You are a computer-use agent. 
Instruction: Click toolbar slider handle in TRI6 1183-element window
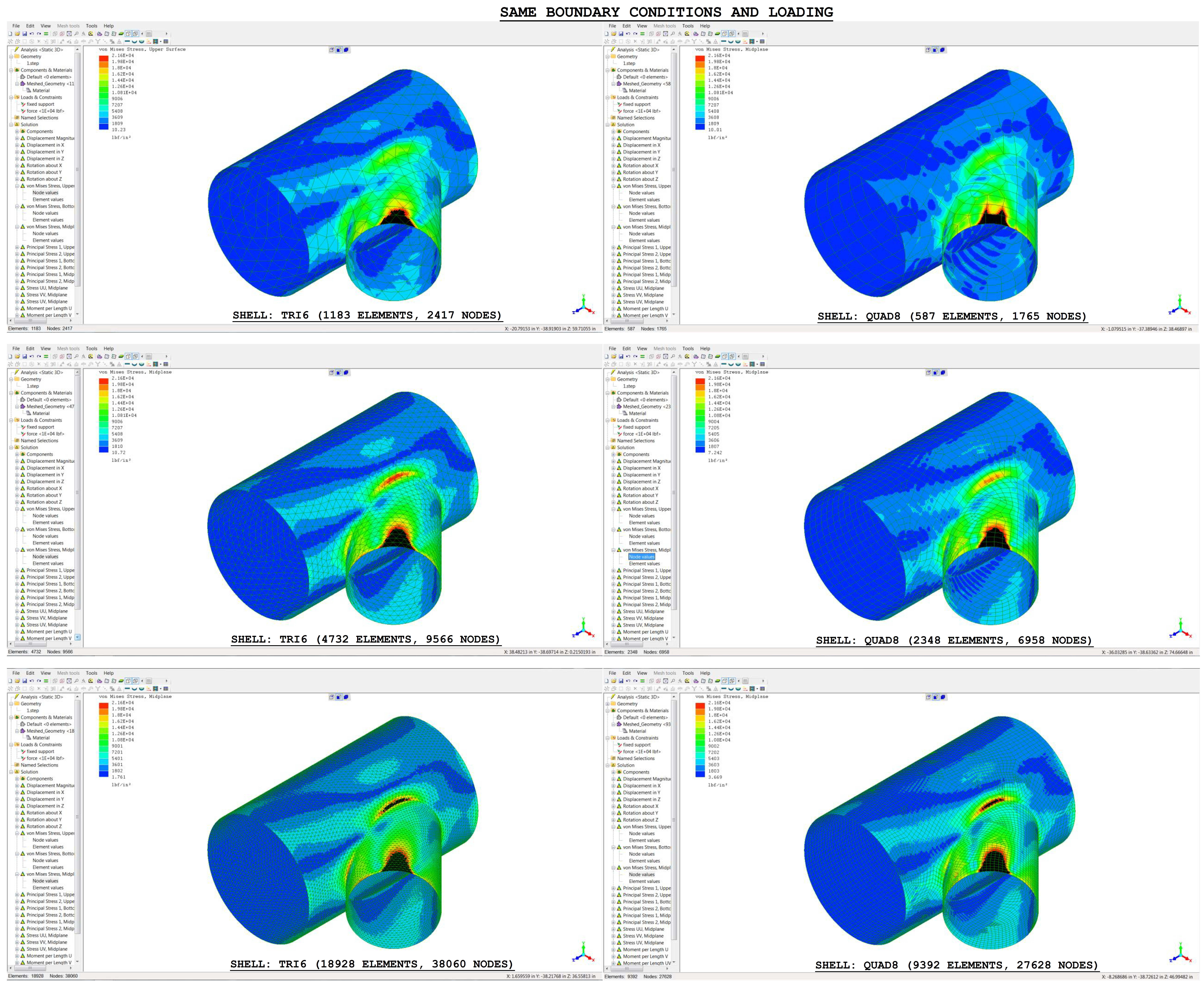click(149, 34)
